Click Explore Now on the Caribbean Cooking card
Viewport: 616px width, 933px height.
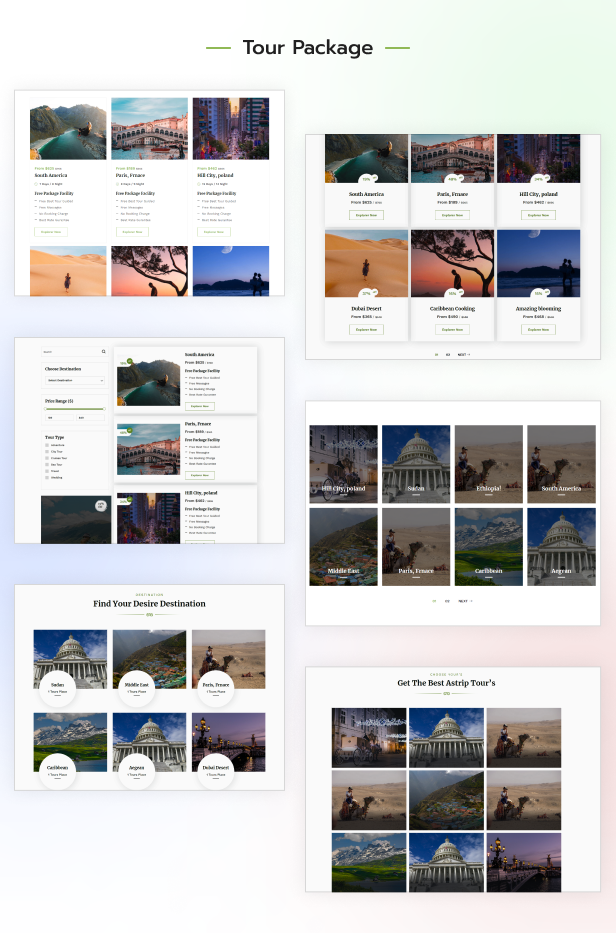click(452, 330)
